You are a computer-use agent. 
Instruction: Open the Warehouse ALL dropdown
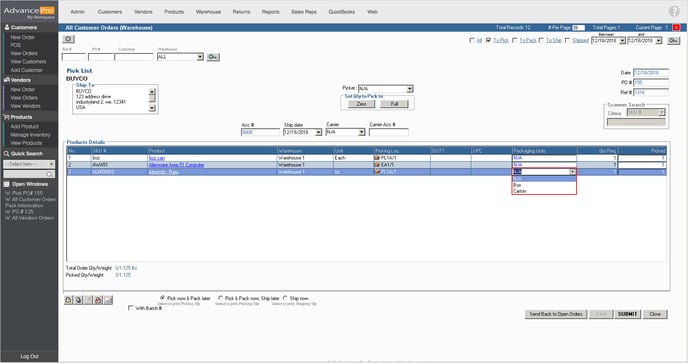tap(200, 57)
